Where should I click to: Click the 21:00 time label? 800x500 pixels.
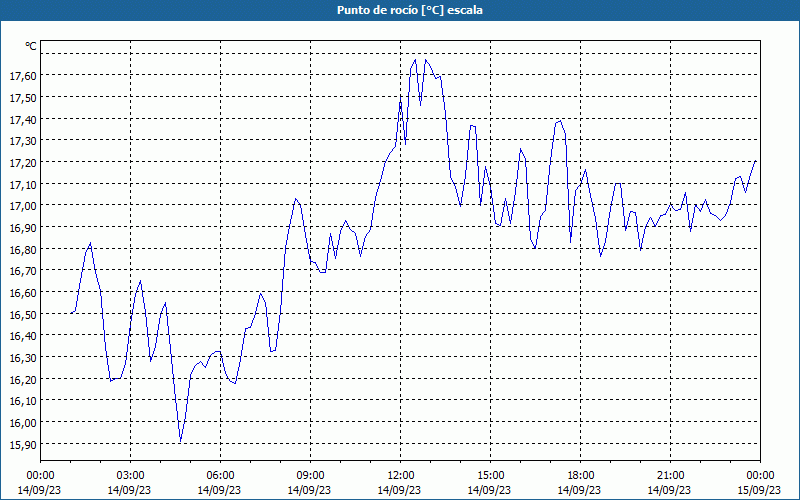670,476
